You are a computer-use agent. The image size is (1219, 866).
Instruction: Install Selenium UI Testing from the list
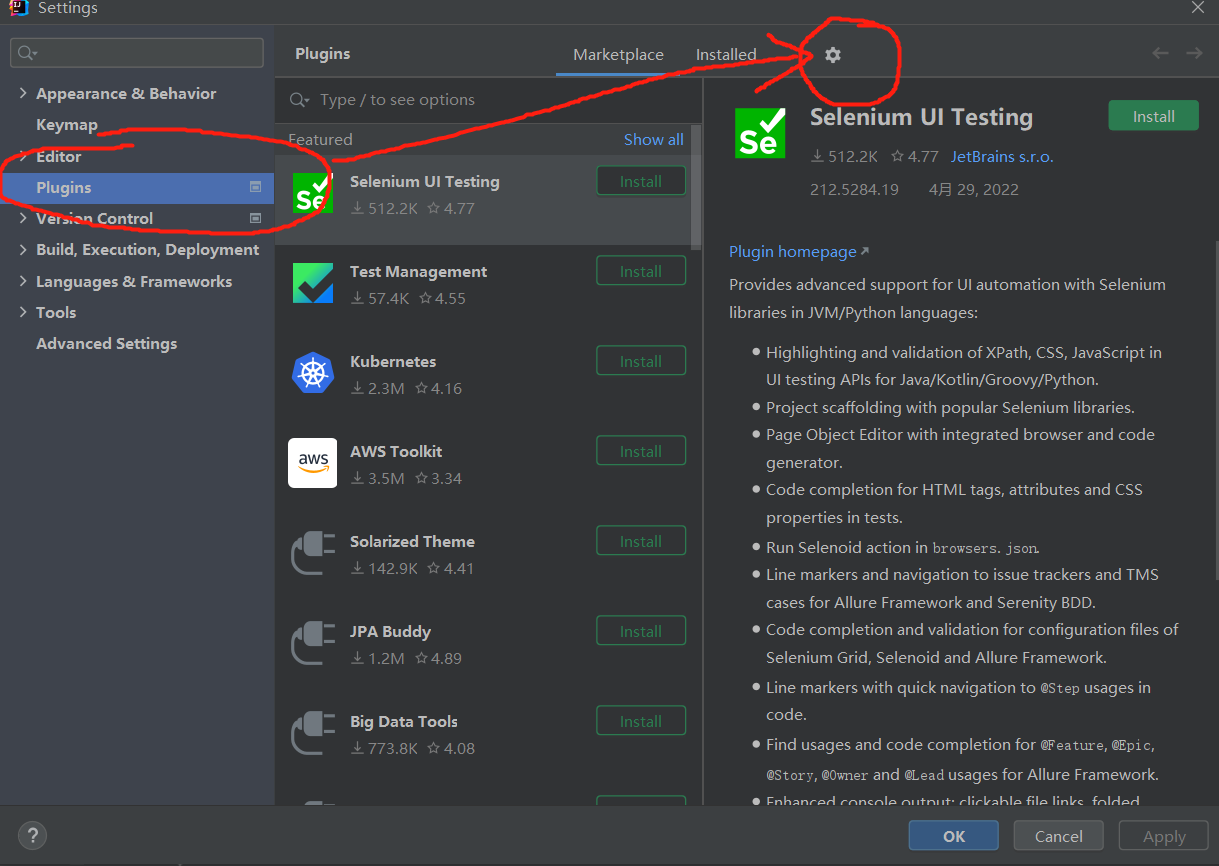[x=641, y=181]
